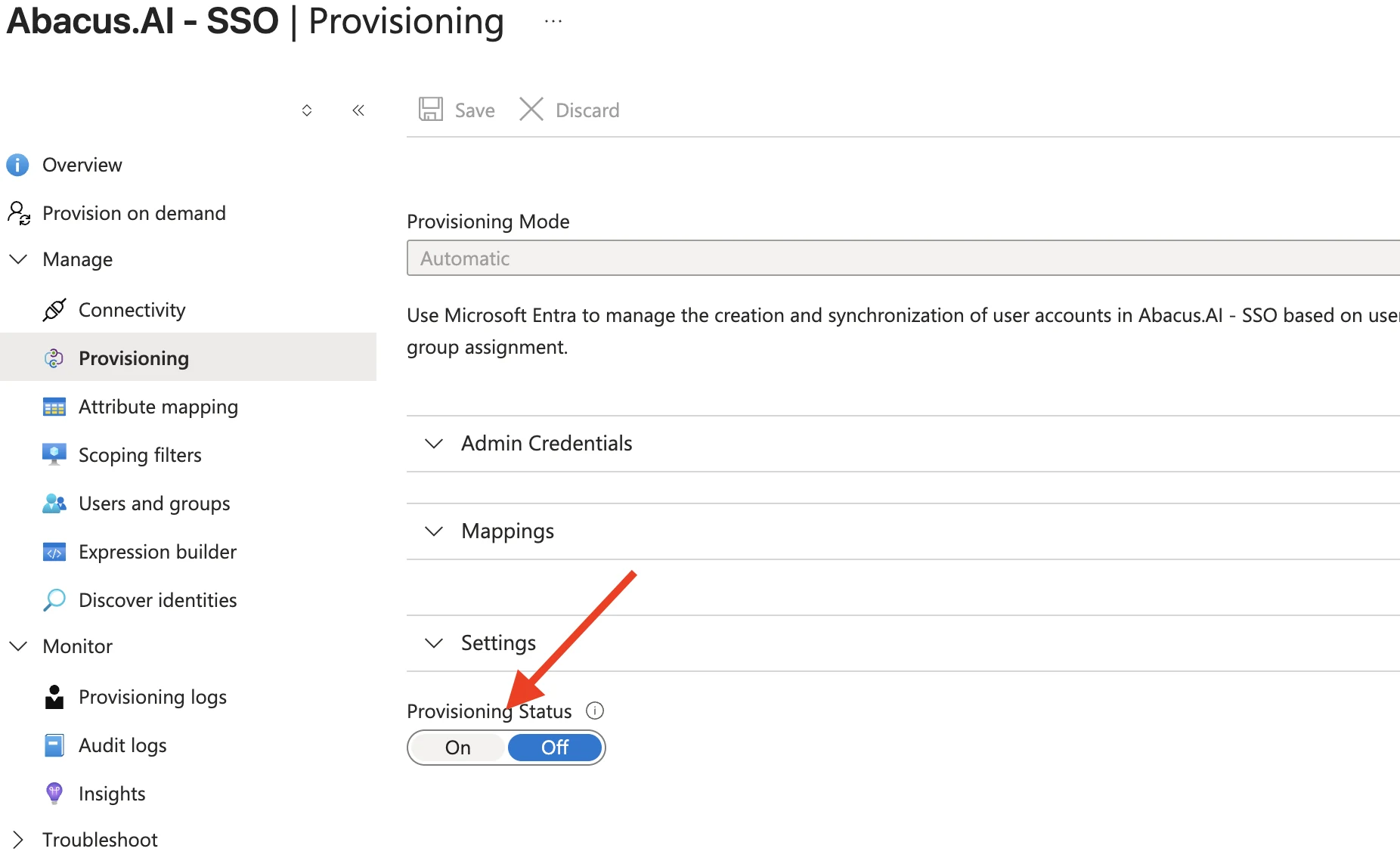This screenshot has height=867, width=1400.
Task: Click the Monitor section label
Action: [x=77, y=646]
